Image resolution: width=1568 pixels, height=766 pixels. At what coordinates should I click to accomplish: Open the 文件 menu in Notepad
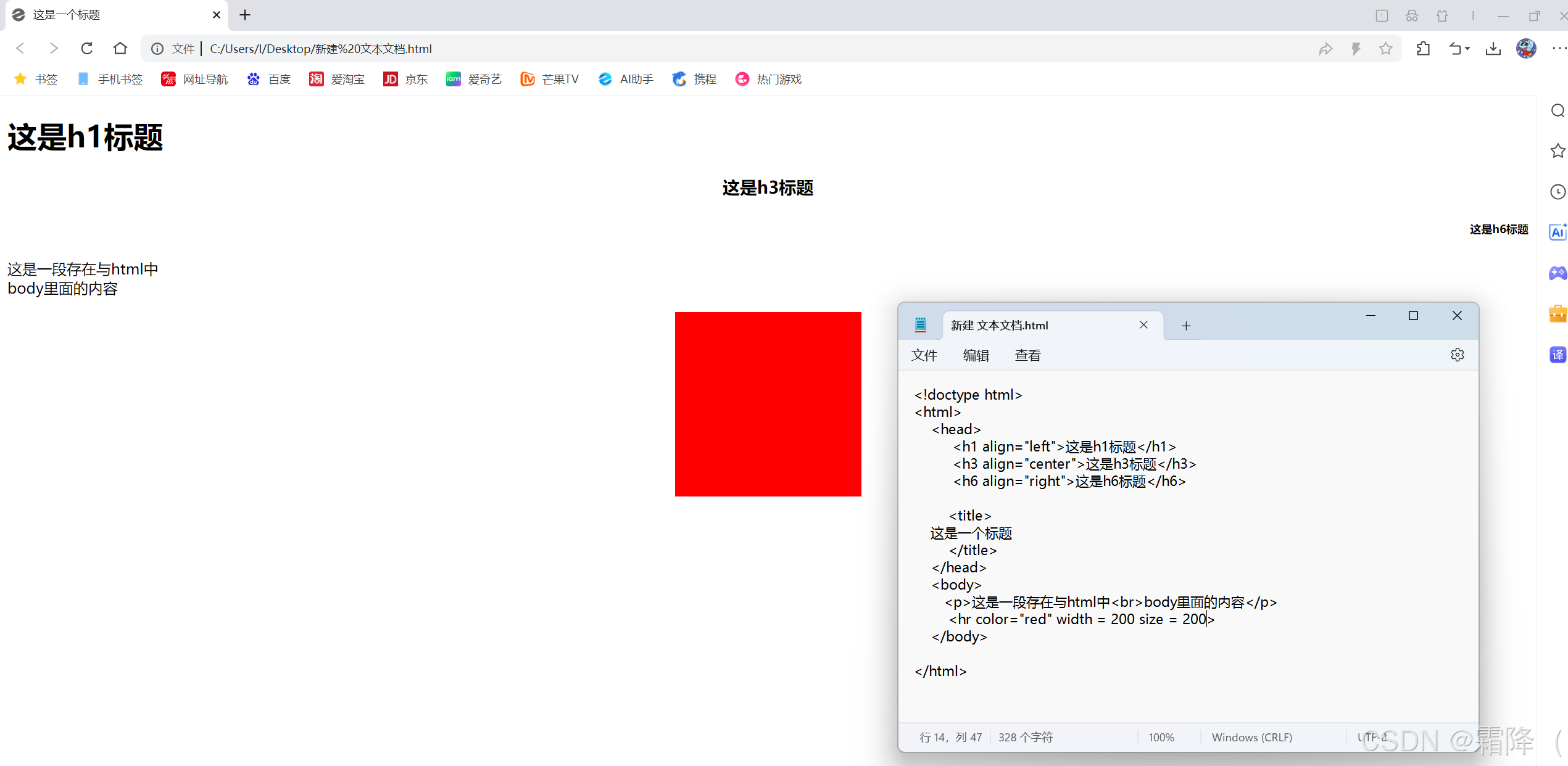pos(924,355)
